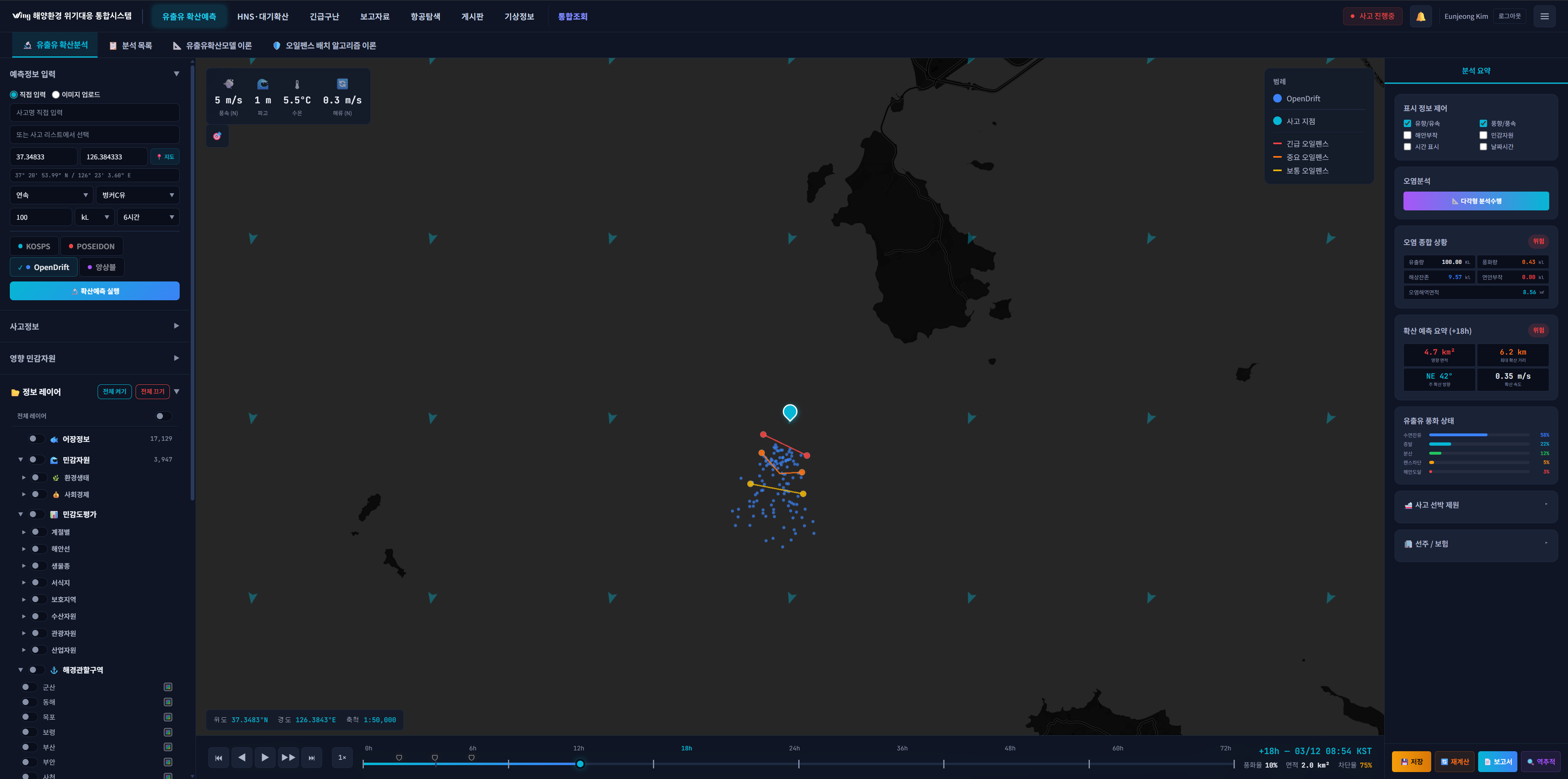Viewport: 1568px width, 779px height.
Task: Click the incident location pin on the map
Action: pos(789,412)
